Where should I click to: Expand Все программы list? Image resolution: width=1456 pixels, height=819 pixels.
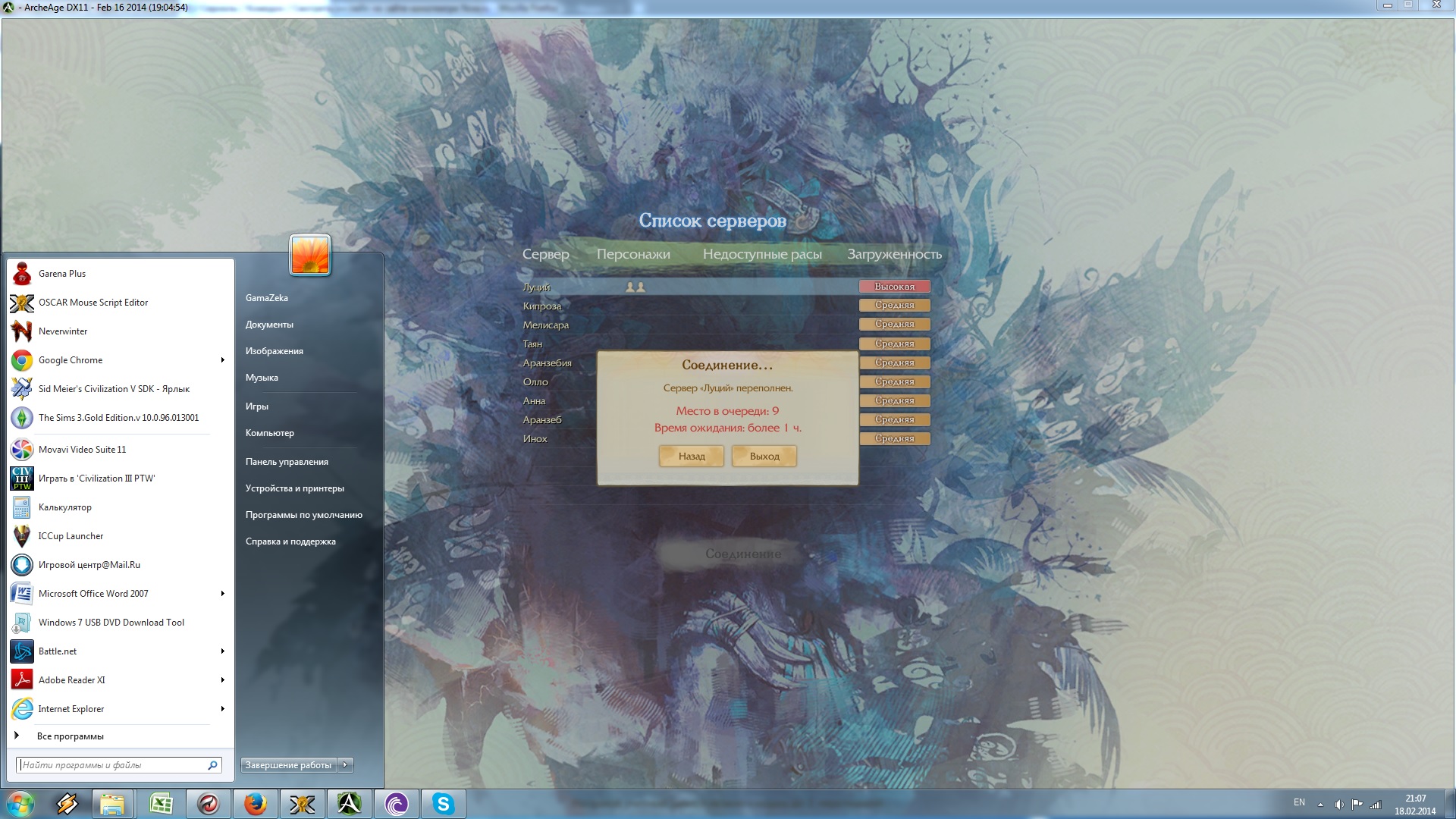click(x=70, y=736)
